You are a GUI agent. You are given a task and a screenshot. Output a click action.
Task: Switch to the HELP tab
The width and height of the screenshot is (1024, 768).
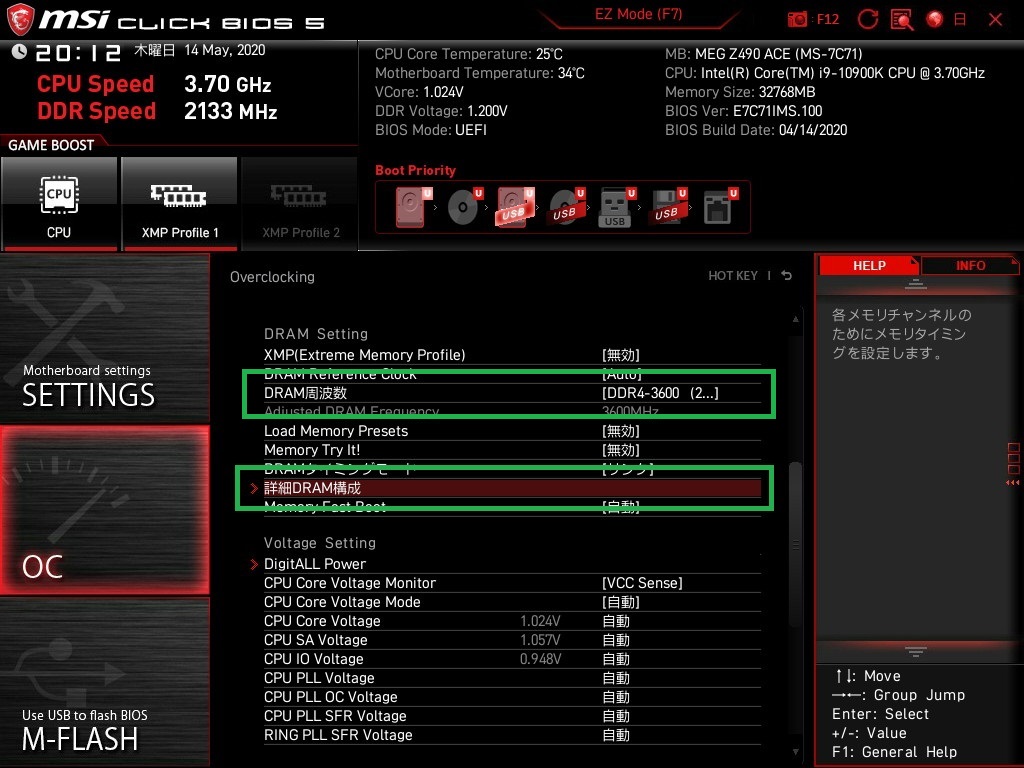click(x=869, y=266)
